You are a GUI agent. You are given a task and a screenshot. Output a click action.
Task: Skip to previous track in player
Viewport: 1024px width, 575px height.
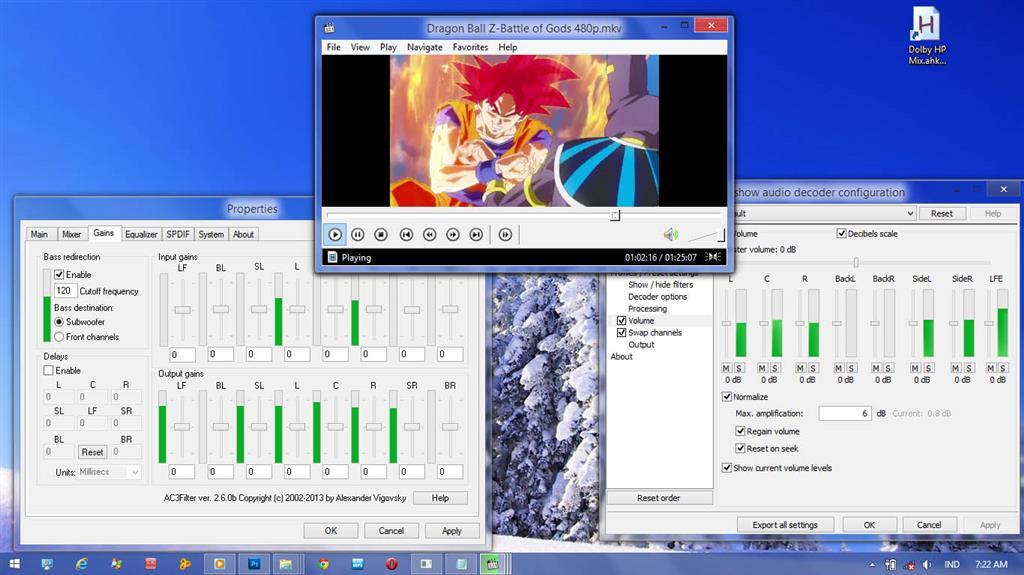coord(406,234)
